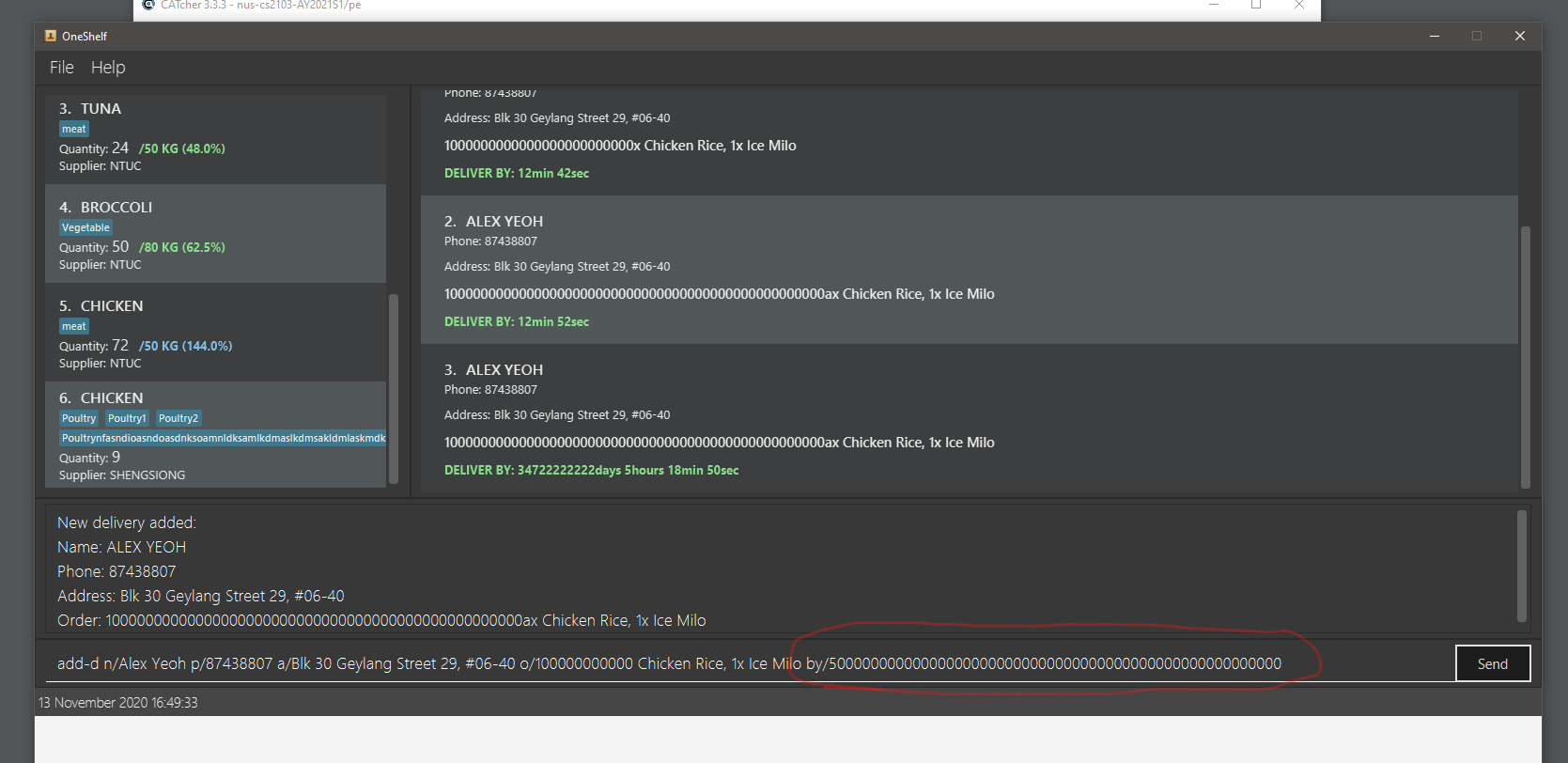Select item 5 CHICKEN from NTUC

(x=215, y=333)
